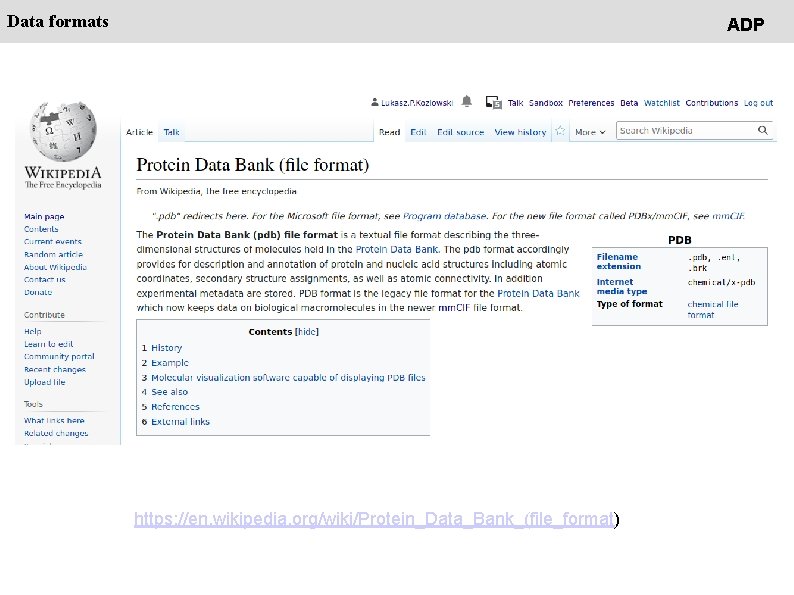
Task: Open Learn to edit sidebar link
Action: tap(49, 344)
